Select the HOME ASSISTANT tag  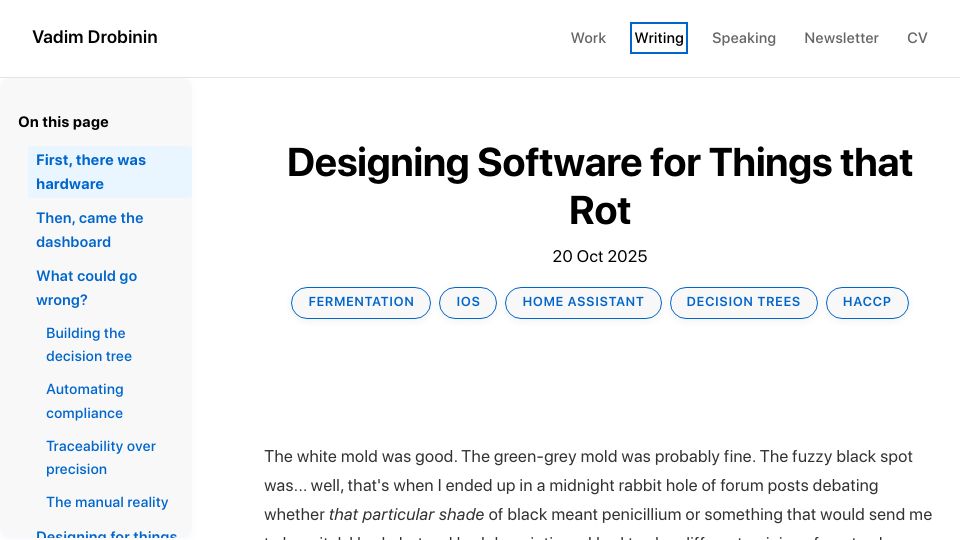coord(583,302)
